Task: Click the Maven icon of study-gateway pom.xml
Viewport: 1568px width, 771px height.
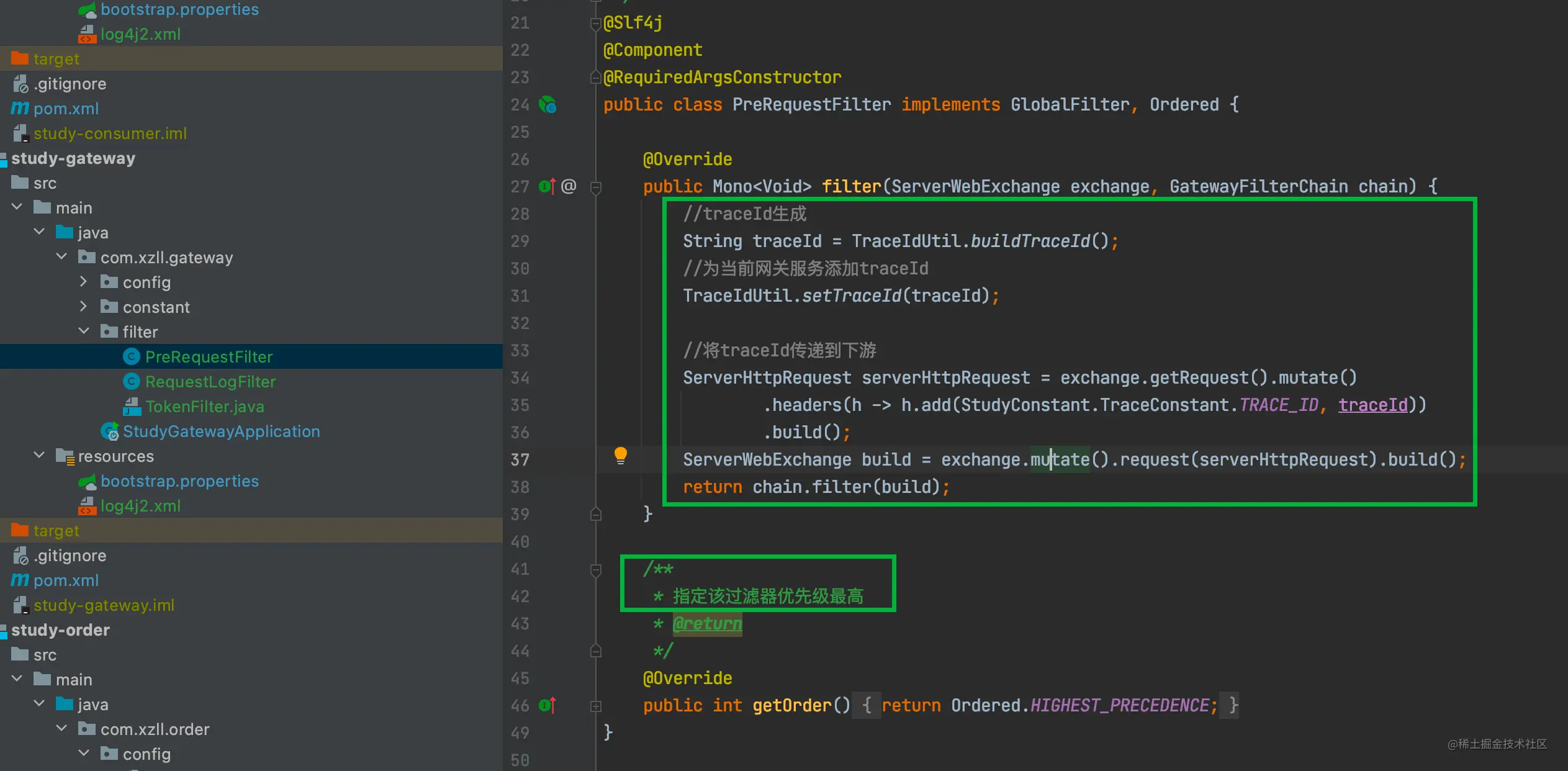Action: [x=20, y=580]
